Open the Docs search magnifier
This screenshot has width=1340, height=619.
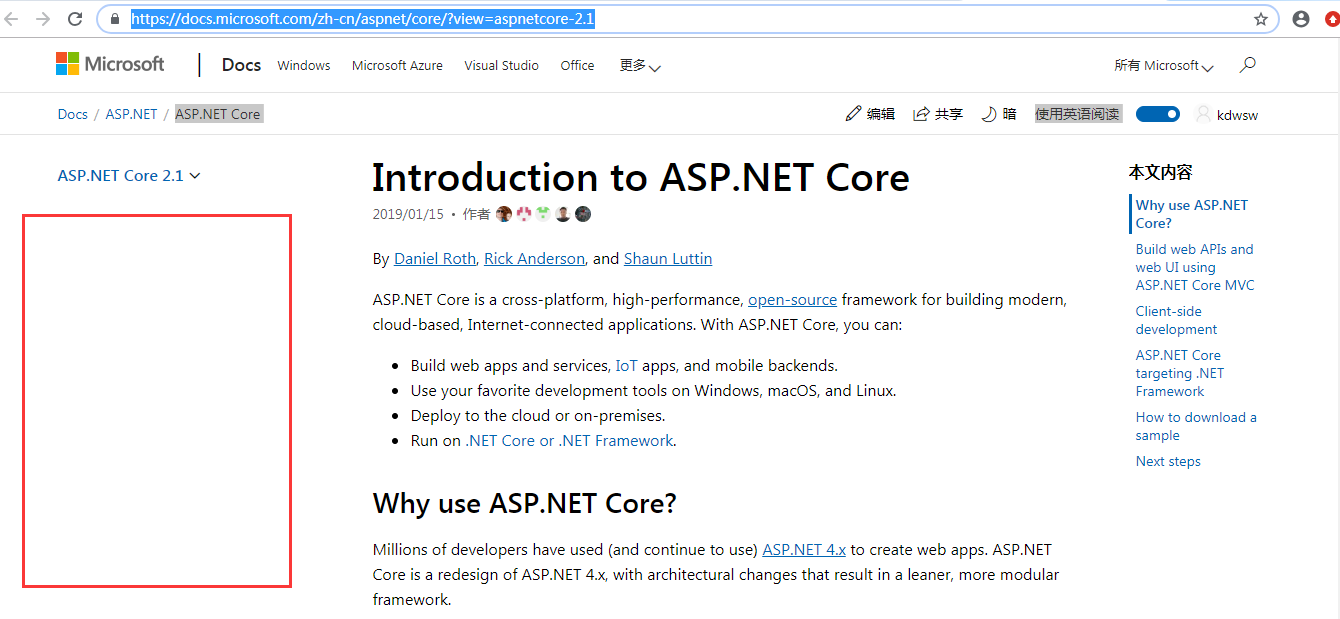click(x=1247, y=64)
